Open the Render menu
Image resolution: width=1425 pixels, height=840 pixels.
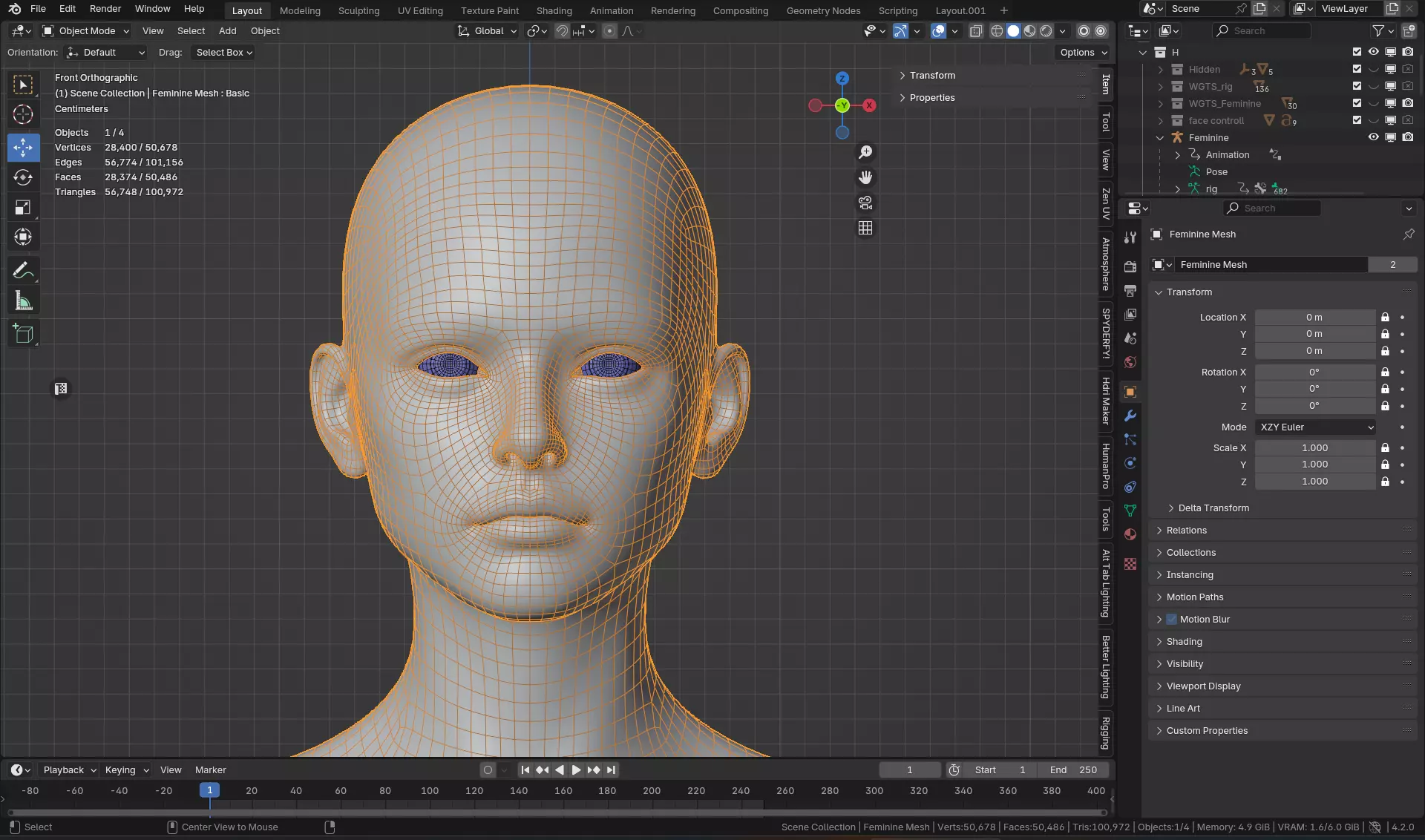click(105, 9)
